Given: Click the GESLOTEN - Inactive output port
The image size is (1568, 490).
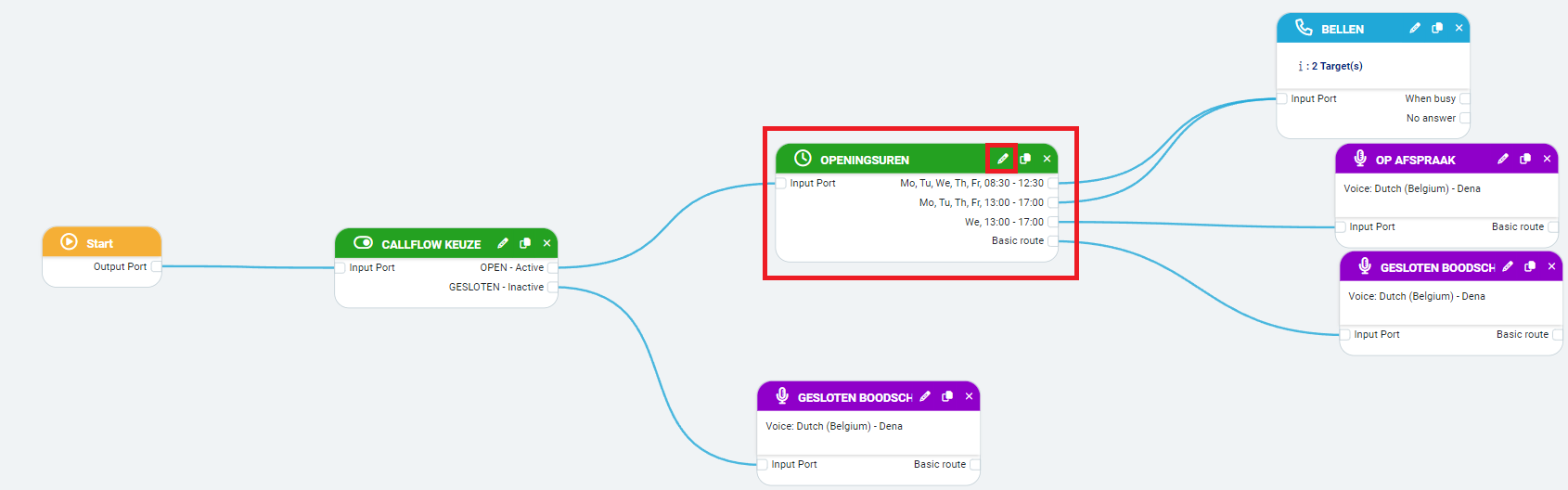Looking at the screenshot, I should (x=553, y=287).
